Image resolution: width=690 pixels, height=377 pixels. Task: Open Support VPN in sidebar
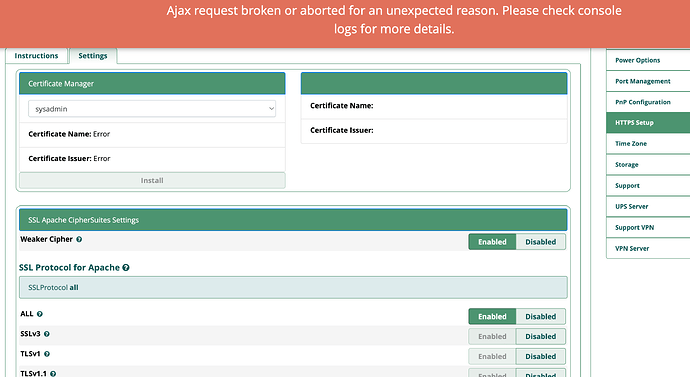648,227
